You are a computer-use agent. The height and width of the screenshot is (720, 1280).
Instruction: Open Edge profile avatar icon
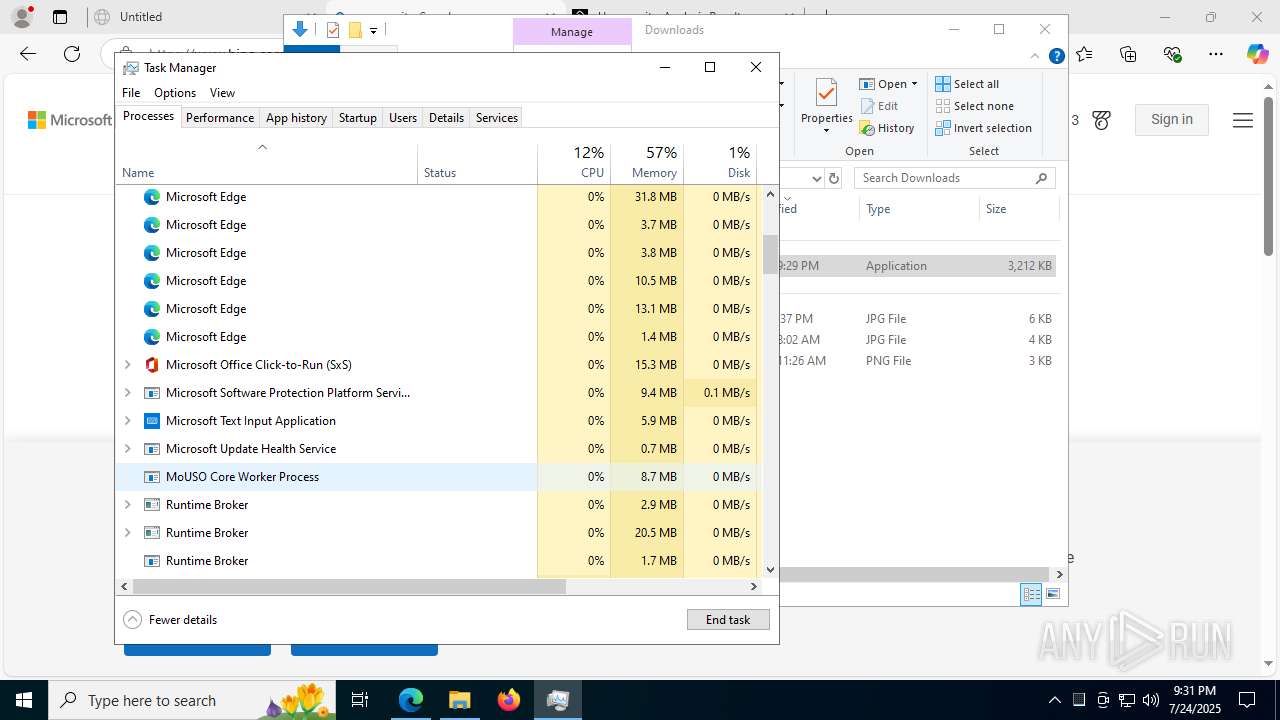tap(24, 17)
